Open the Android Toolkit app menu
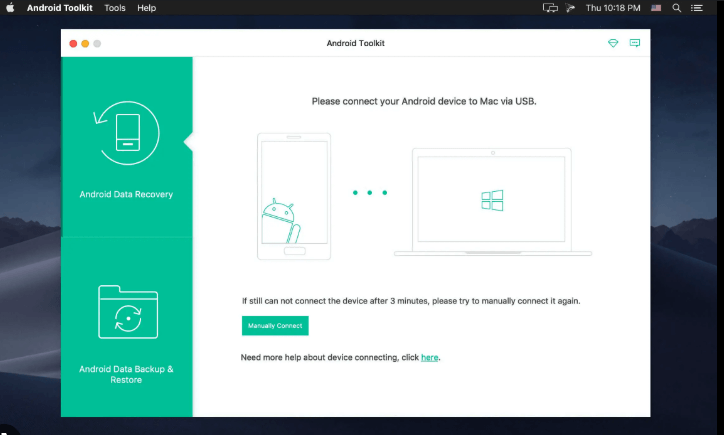 pos(60,8)
